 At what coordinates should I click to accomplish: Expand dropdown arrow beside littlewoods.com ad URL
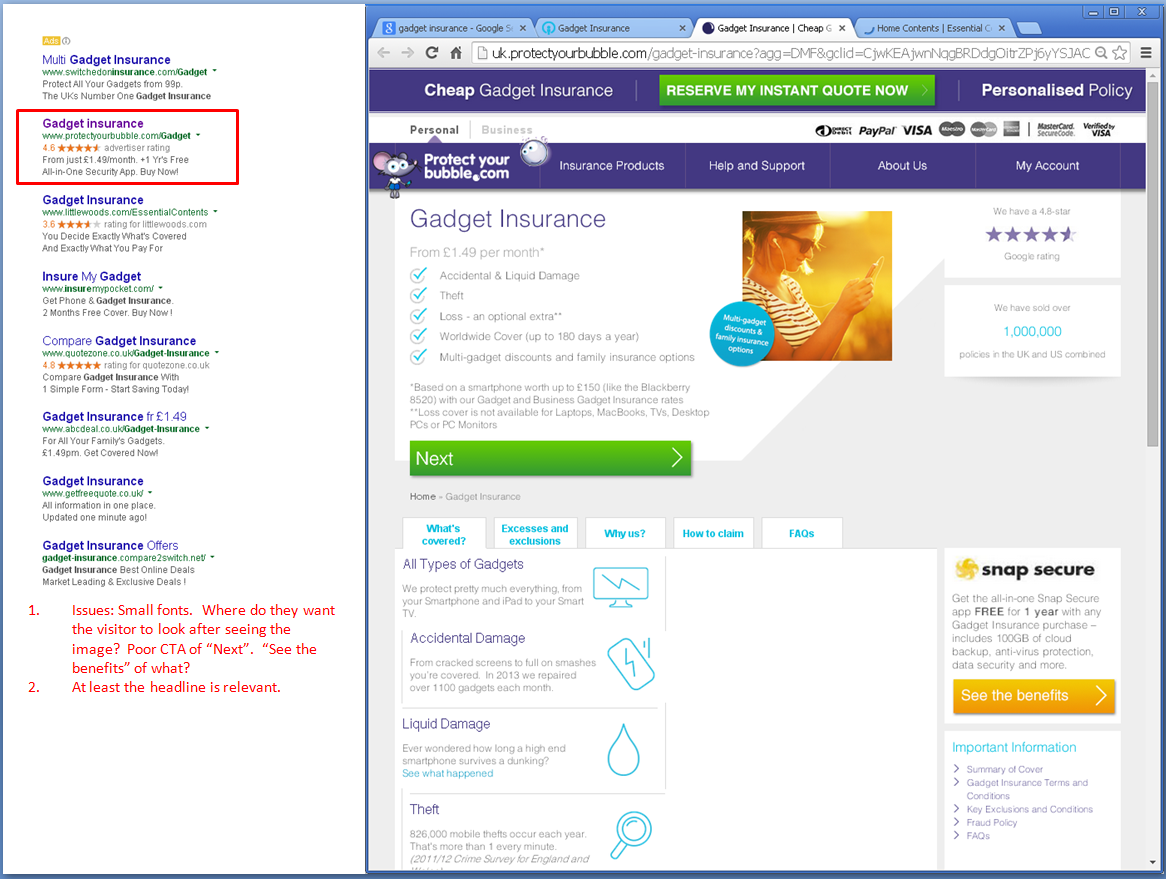pyautogui.click(x=216, y=212)
